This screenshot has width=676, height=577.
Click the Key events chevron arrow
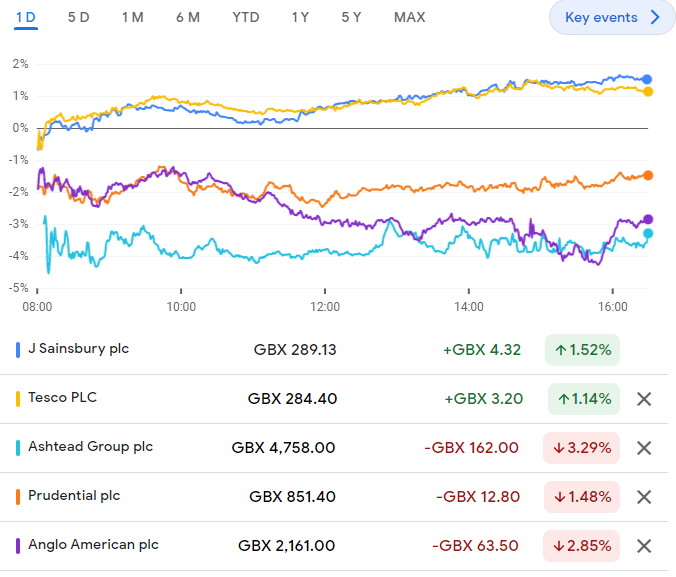pos(655,18)
